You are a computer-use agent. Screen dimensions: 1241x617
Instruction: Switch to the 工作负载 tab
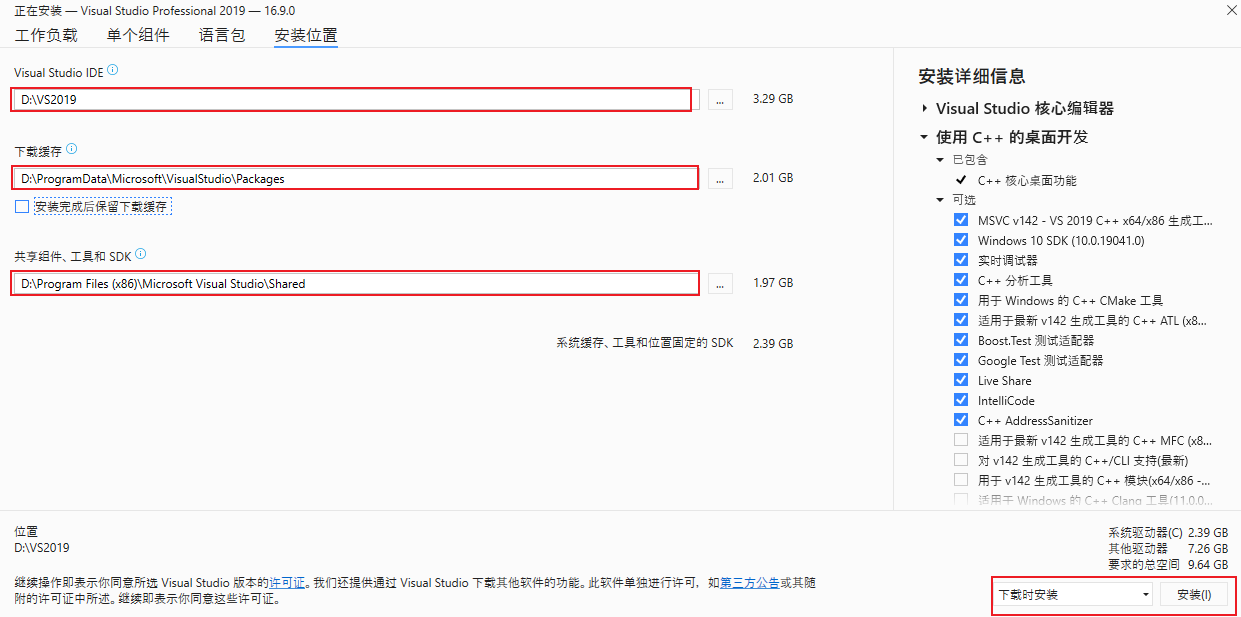pos(46,35)
